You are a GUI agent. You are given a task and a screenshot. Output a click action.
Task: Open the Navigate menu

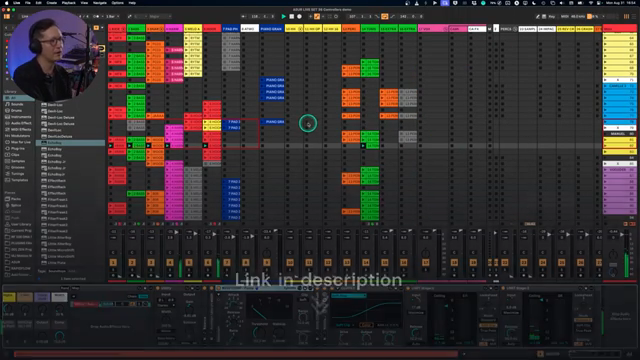click(100, 3)
